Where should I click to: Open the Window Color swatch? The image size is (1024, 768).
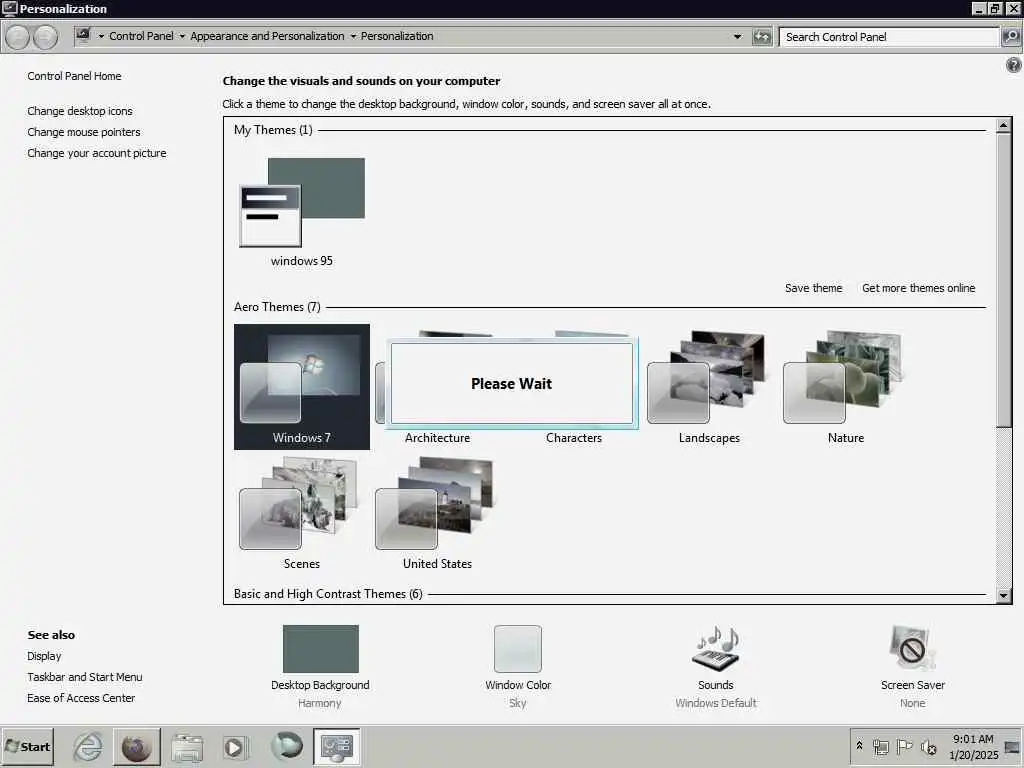tap(518, 648)
